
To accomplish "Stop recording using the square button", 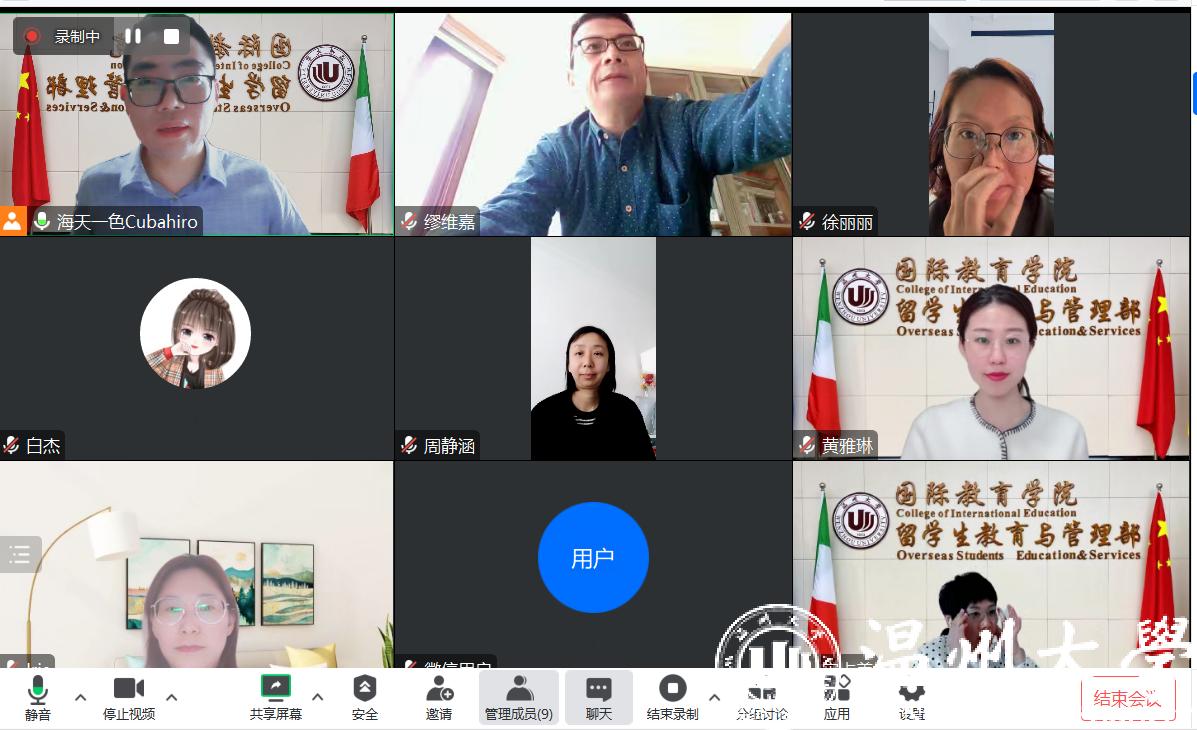I will [x=171, y=36].
